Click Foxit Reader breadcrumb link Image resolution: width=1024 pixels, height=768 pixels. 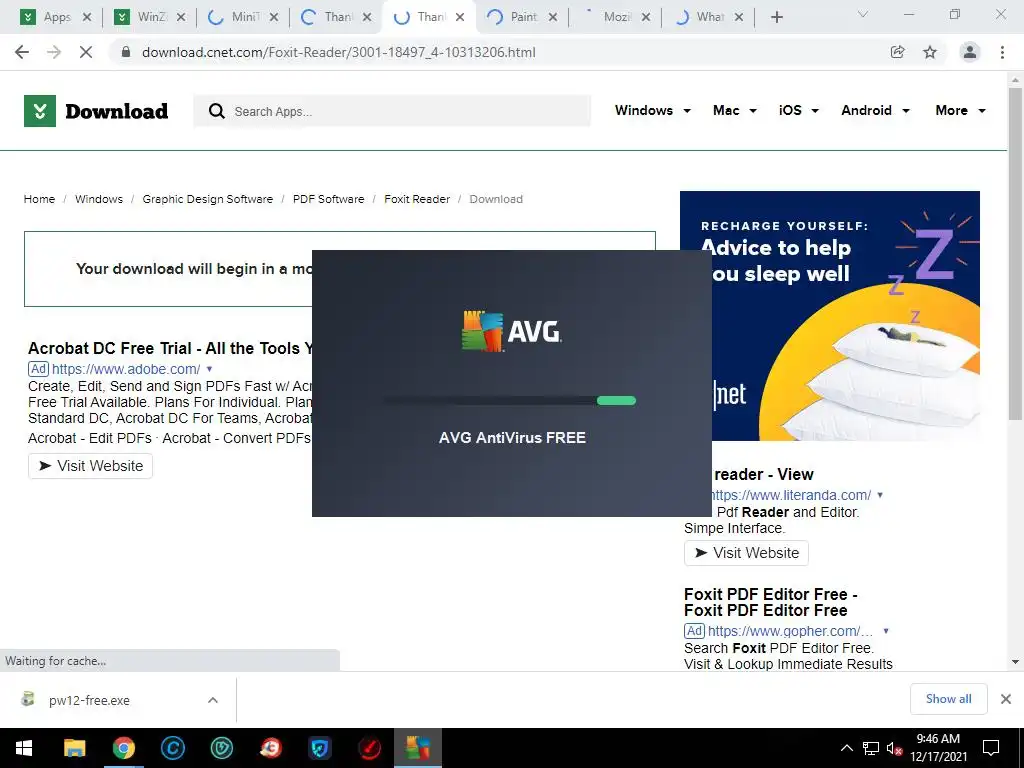pyautogui.click(x=417, y=199)
